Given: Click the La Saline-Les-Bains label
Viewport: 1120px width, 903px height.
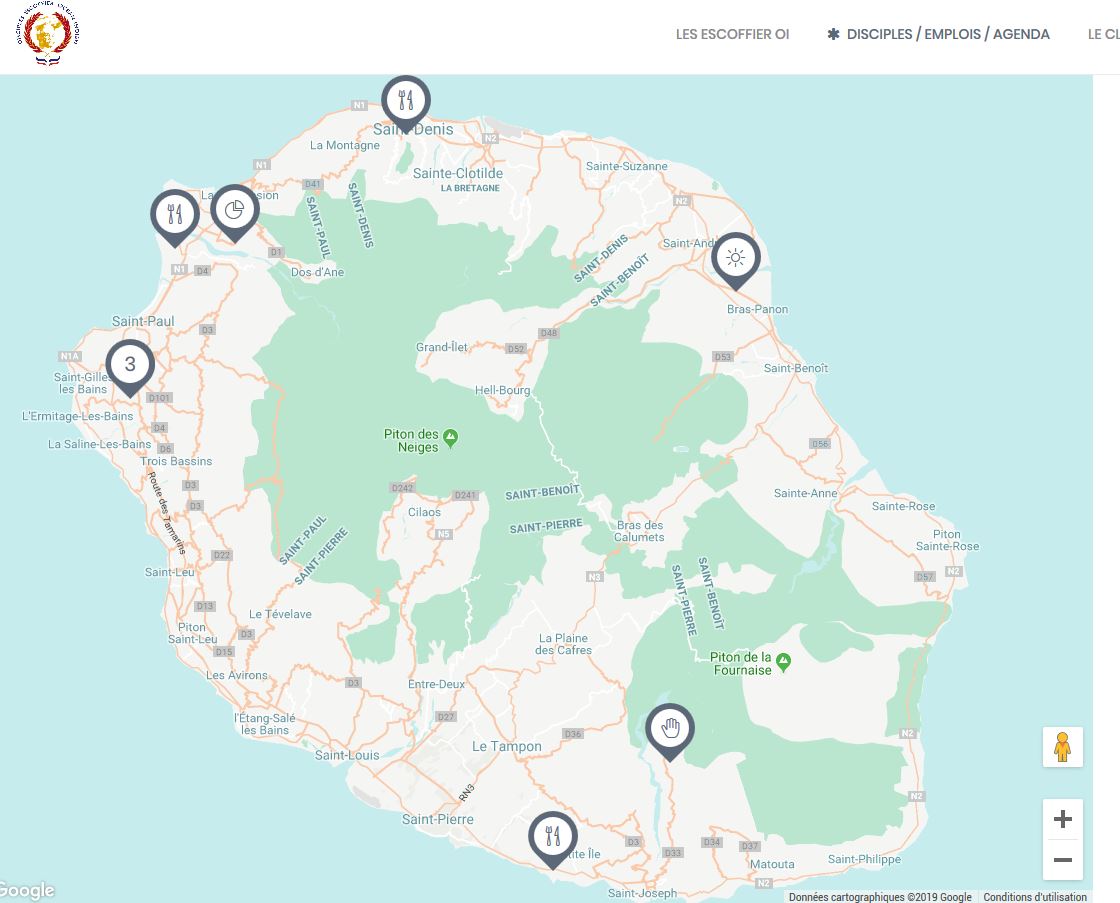Looking at the screenshot, I should [99, 444].
